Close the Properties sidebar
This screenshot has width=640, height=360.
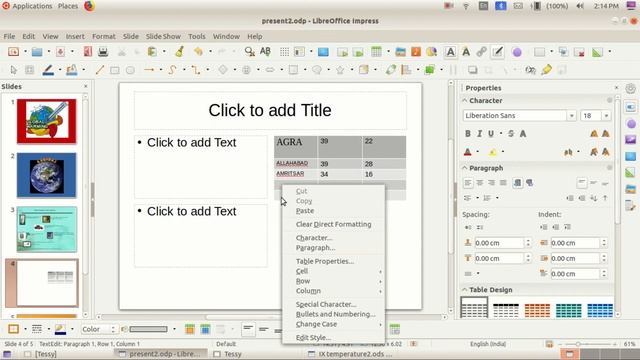(x=616, y=88)
